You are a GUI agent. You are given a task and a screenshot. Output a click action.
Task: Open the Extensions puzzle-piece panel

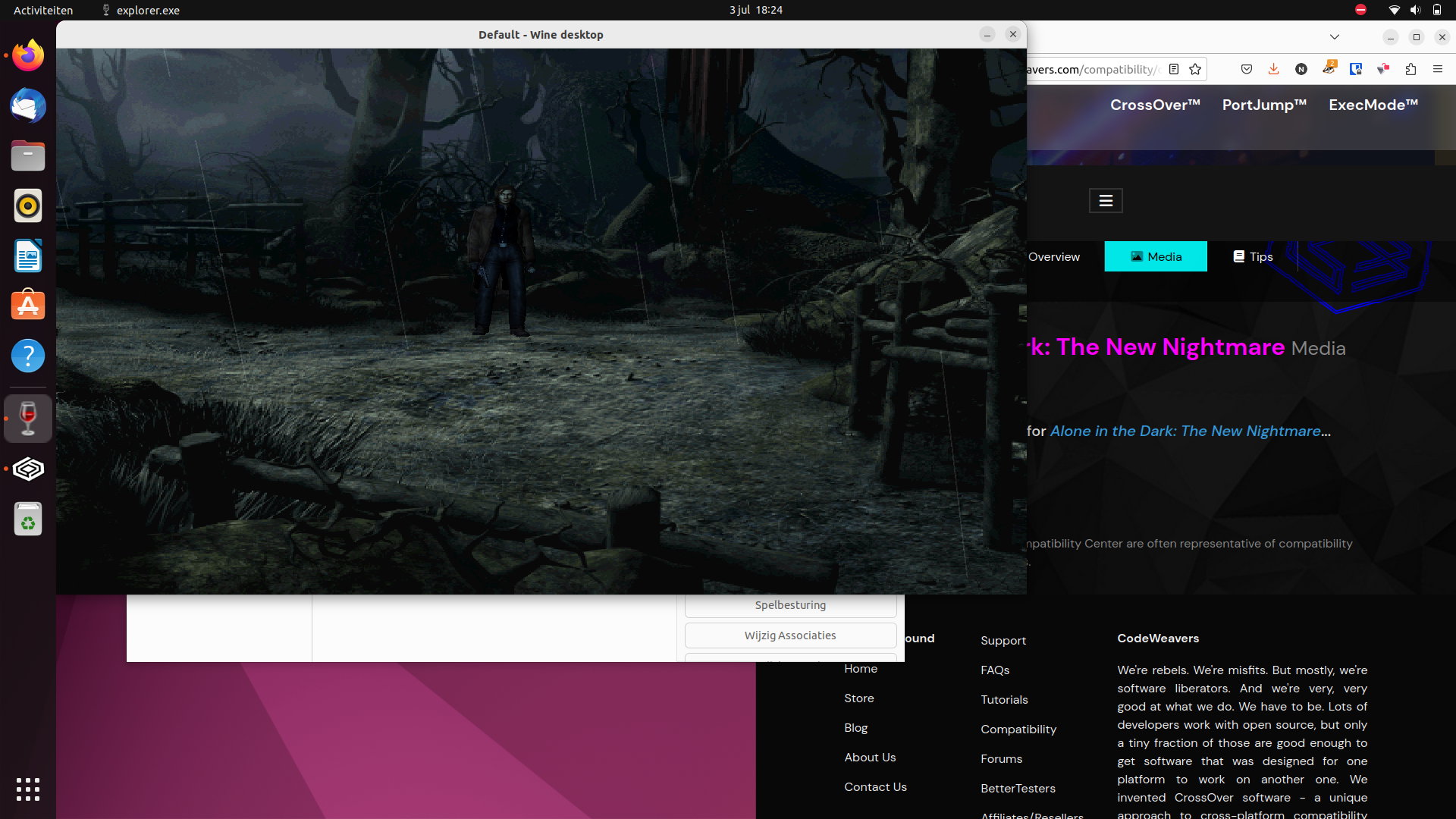click(1410, 68)
